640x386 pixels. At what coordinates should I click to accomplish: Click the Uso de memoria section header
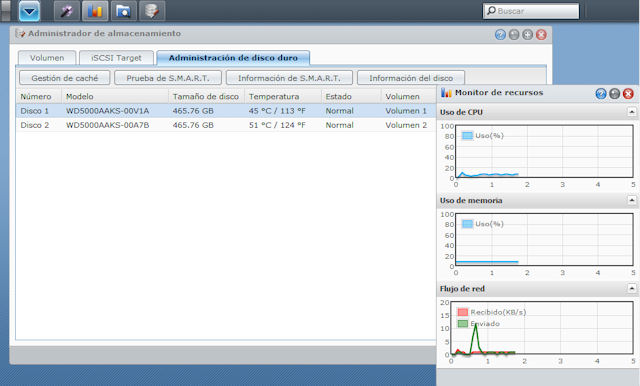pos(537,200)
